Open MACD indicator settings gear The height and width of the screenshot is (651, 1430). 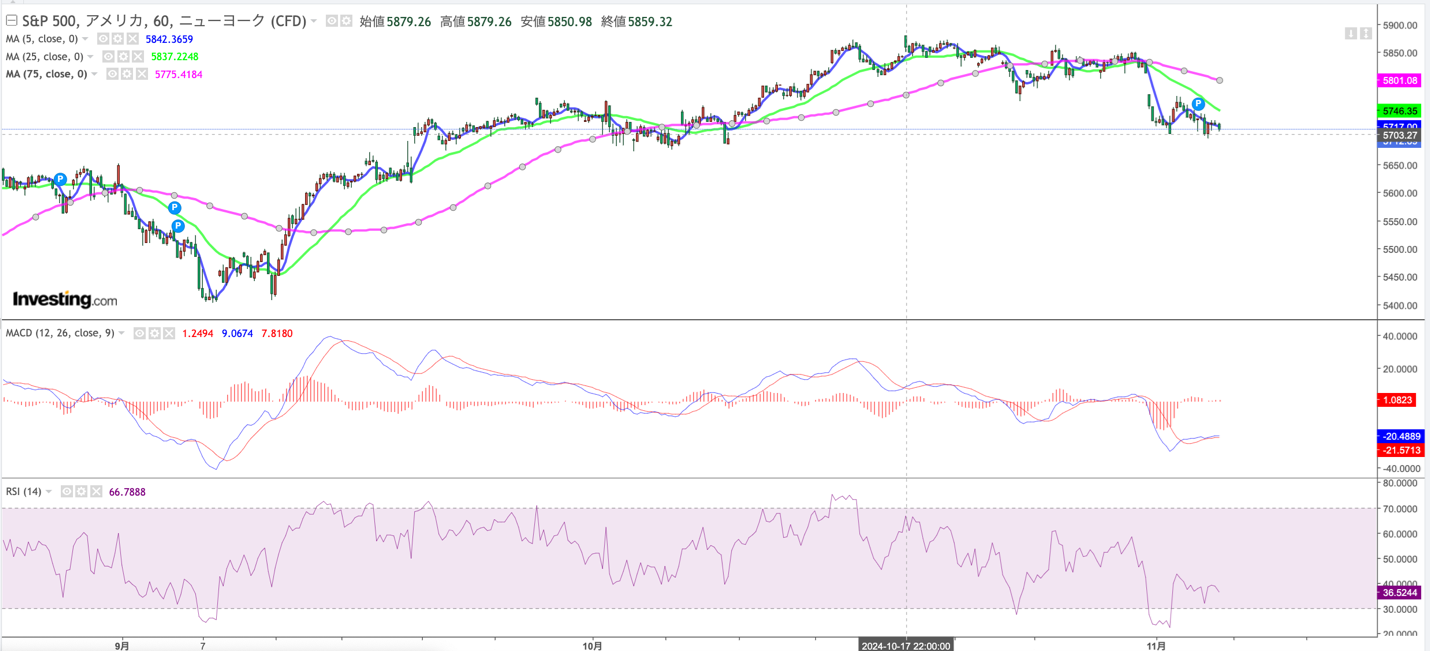coord(154,333)
